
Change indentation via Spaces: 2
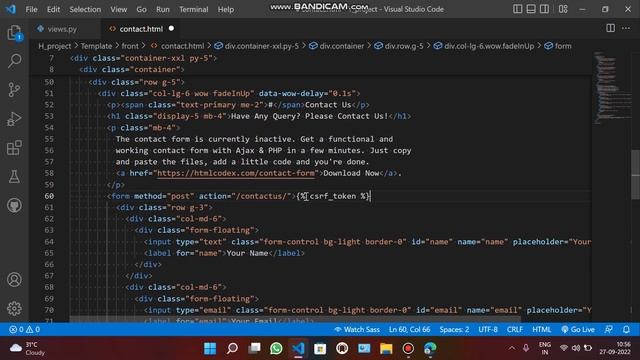tap(454, 329)
